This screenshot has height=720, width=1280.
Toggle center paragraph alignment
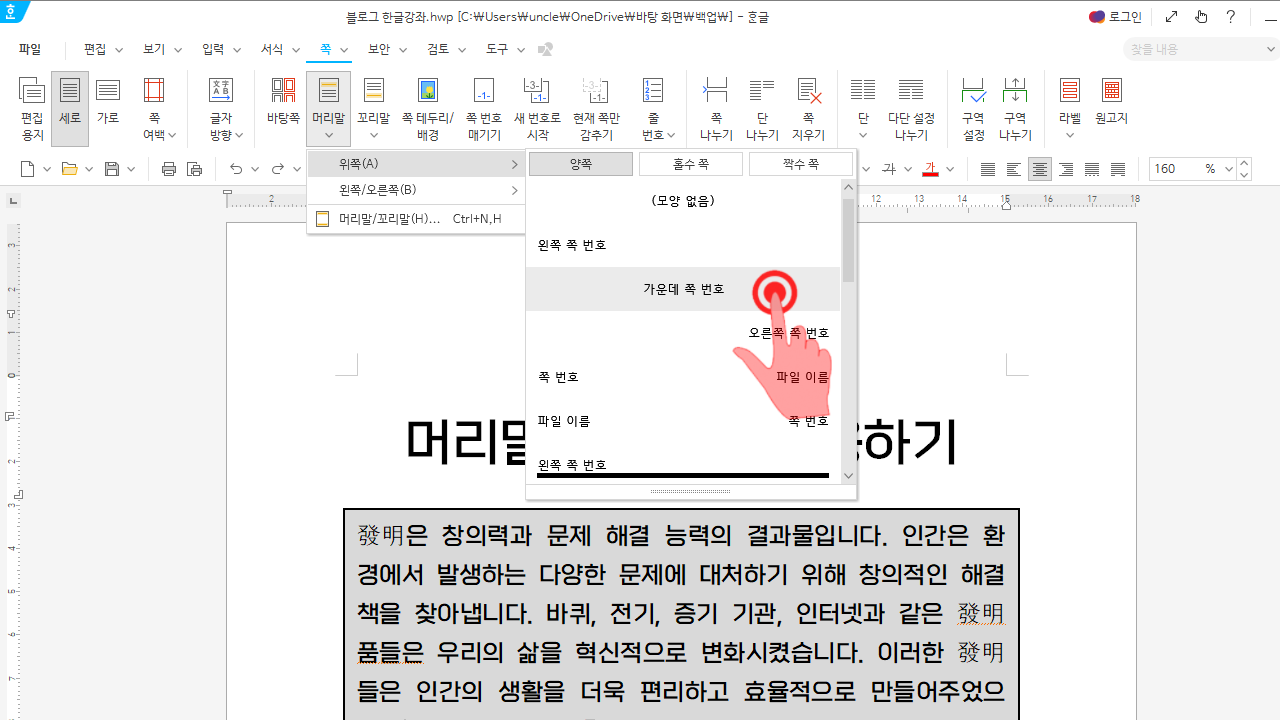point(1040,169)
